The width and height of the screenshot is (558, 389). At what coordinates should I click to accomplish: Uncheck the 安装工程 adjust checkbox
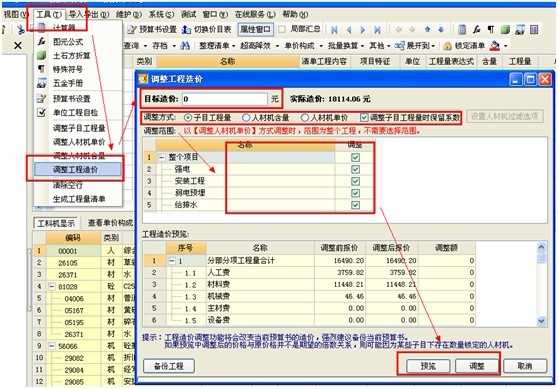click(x=355, y=181)
